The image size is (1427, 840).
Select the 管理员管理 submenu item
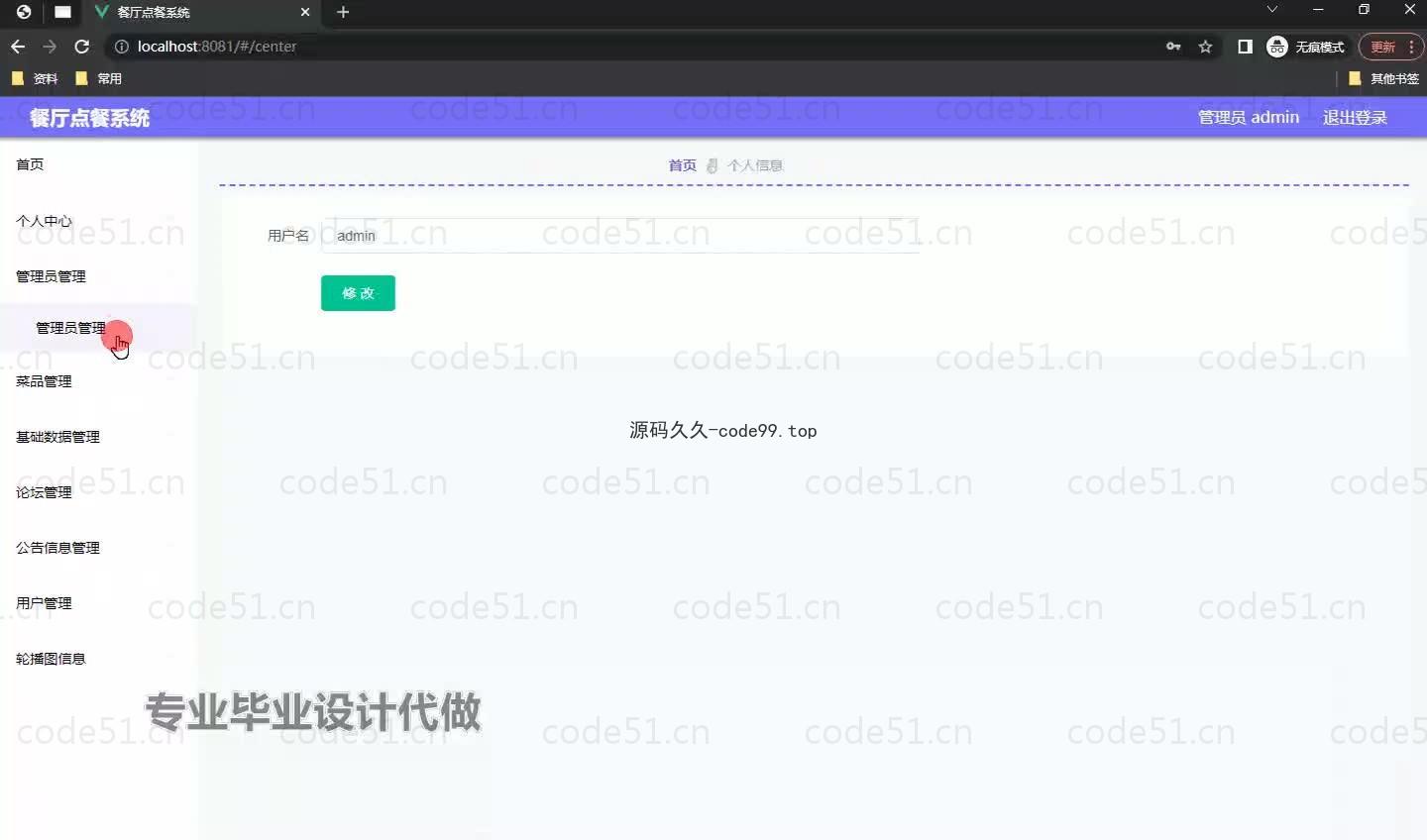point(99,328)
